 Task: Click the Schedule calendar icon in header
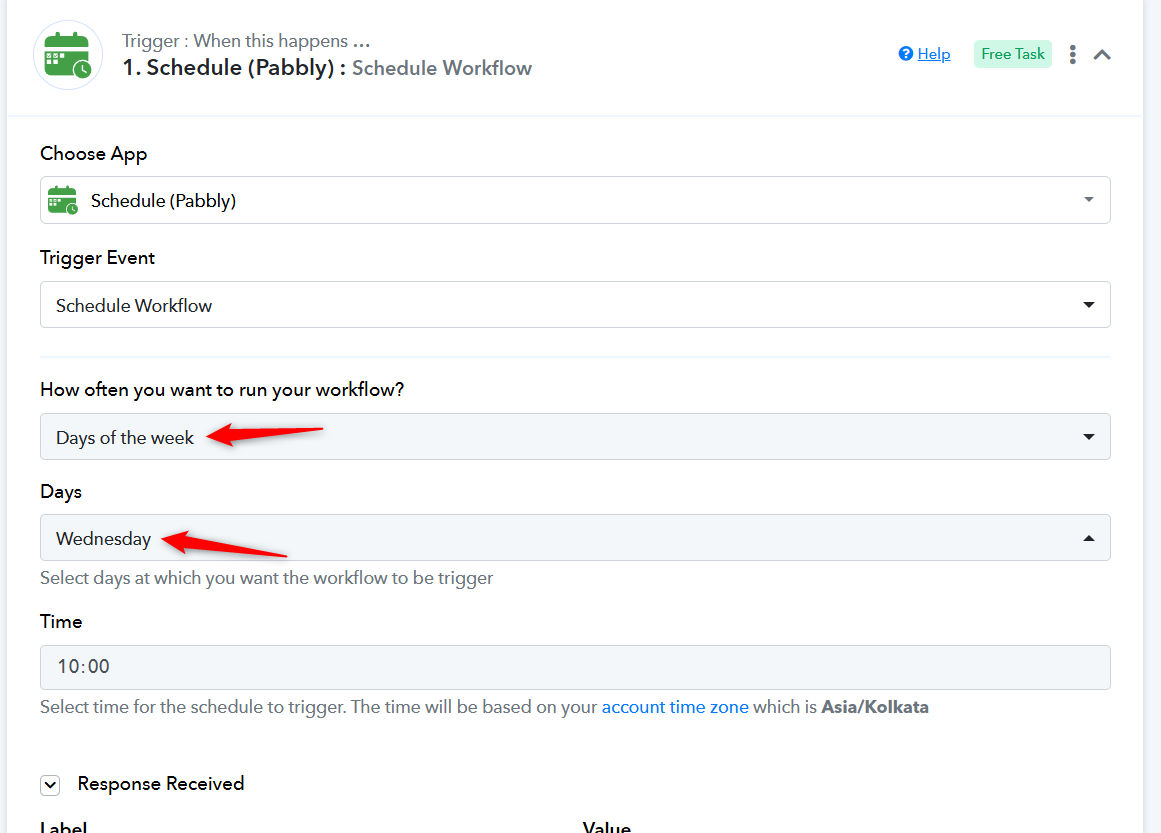(68, 55)
